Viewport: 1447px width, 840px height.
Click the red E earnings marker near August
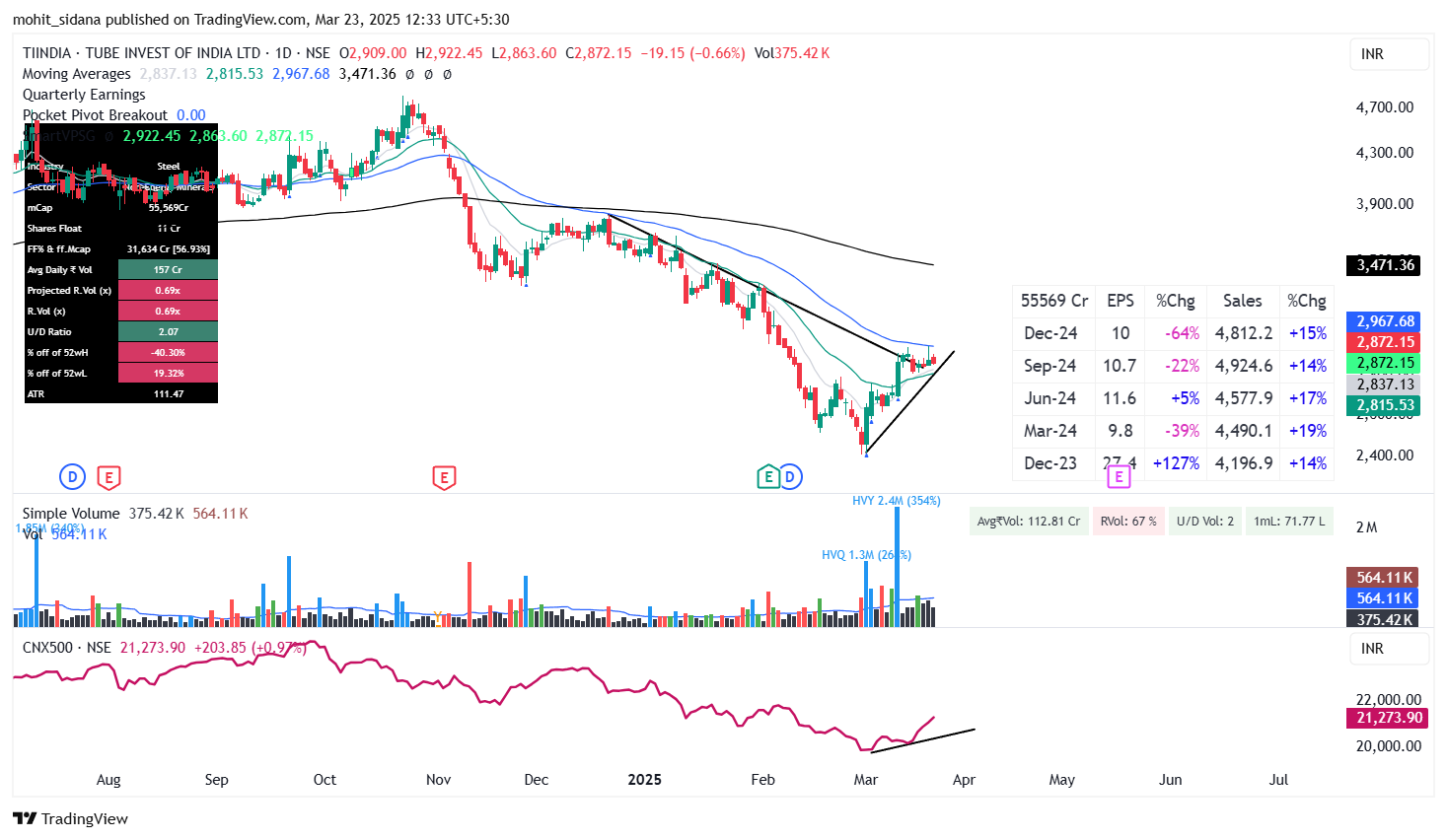[x=109, y=478]
